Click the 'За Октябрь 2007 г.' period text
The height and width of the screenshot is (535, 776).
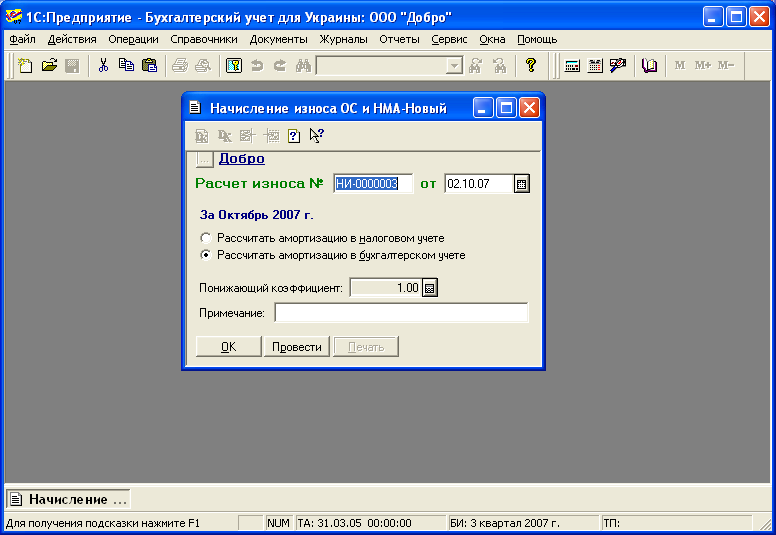point(256,215)
